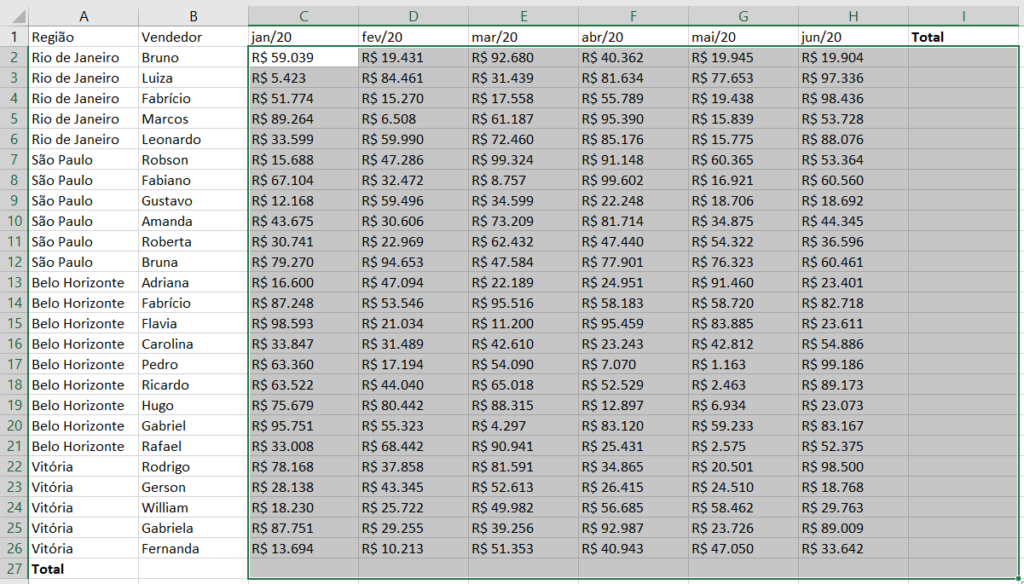Image resolution: width=1024 pixels, height=584 pixels.
Task: Click the jun/20 header cell
Action: 853,37
